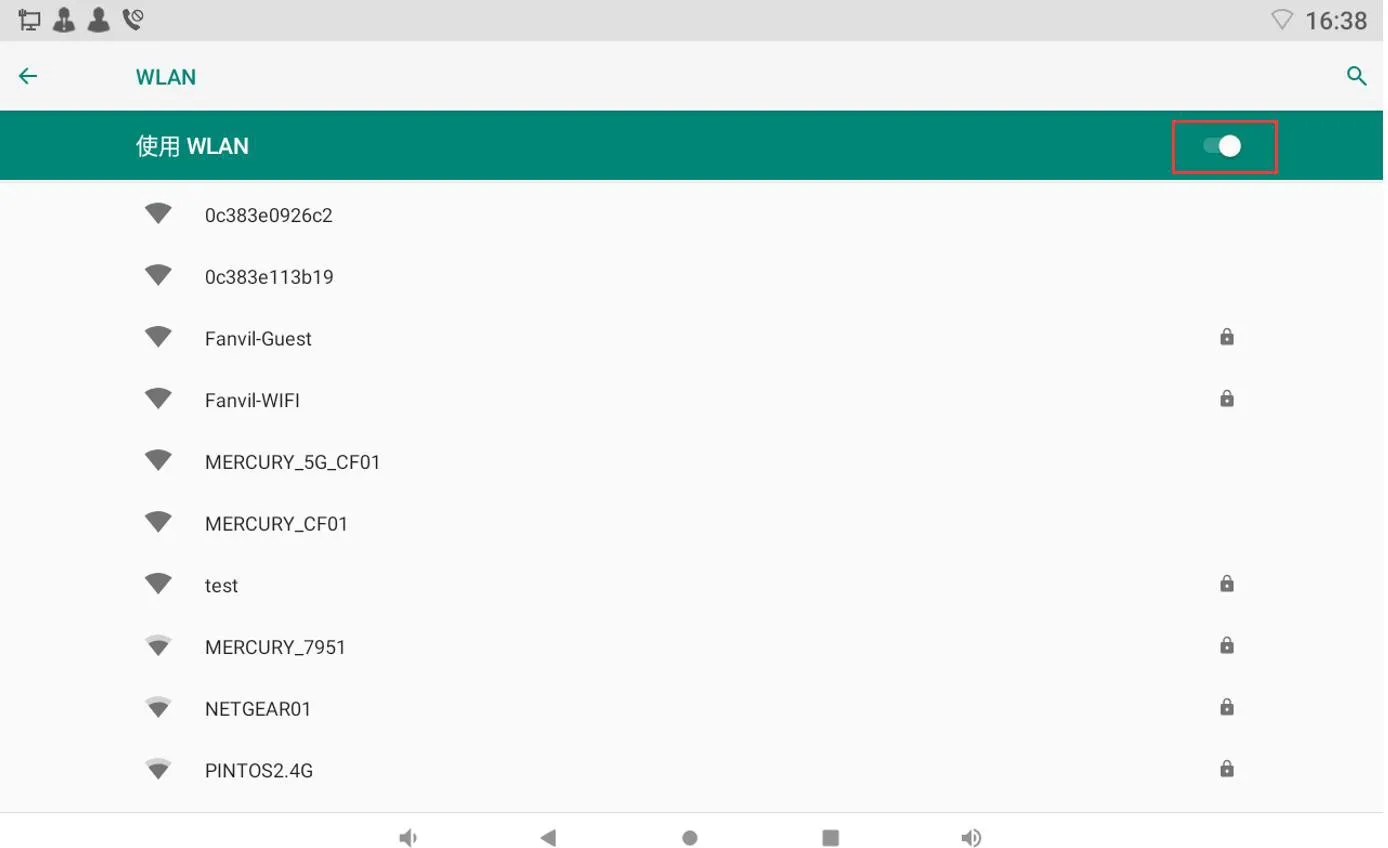The width and height of the screenshot is (1388, 848).
Task: Select the MERCURY_7951 network entry
Action: 275,647
